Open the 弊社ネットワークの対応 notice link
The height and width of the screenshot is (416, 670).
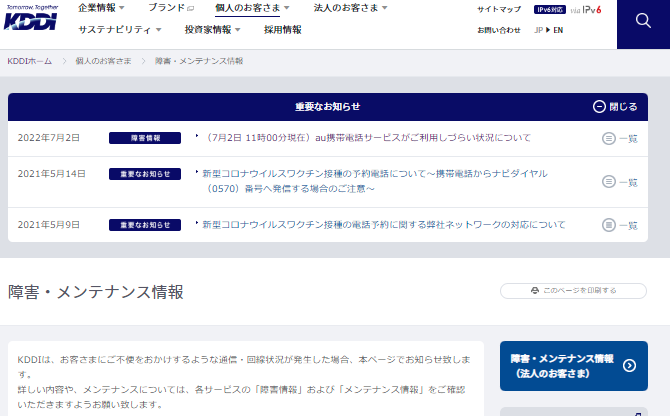click(384, 225)
